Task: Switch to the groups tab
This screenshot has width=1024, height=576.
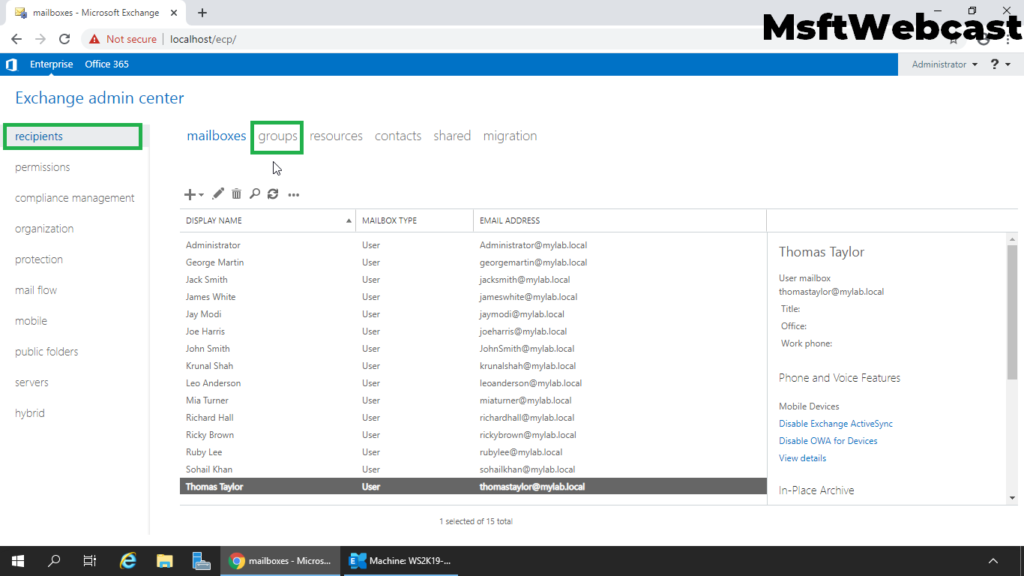Action: pos(278,136)
